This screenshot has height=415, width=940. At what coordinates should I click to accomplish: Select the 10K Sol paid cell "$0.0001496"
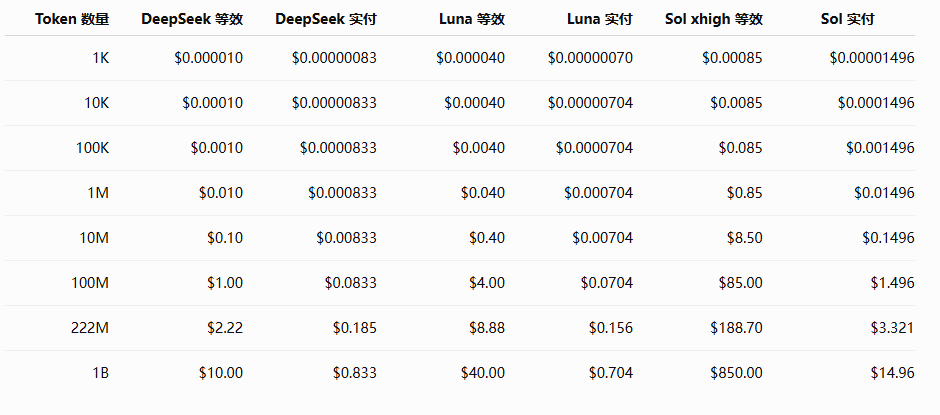click(x=876, y=103)
